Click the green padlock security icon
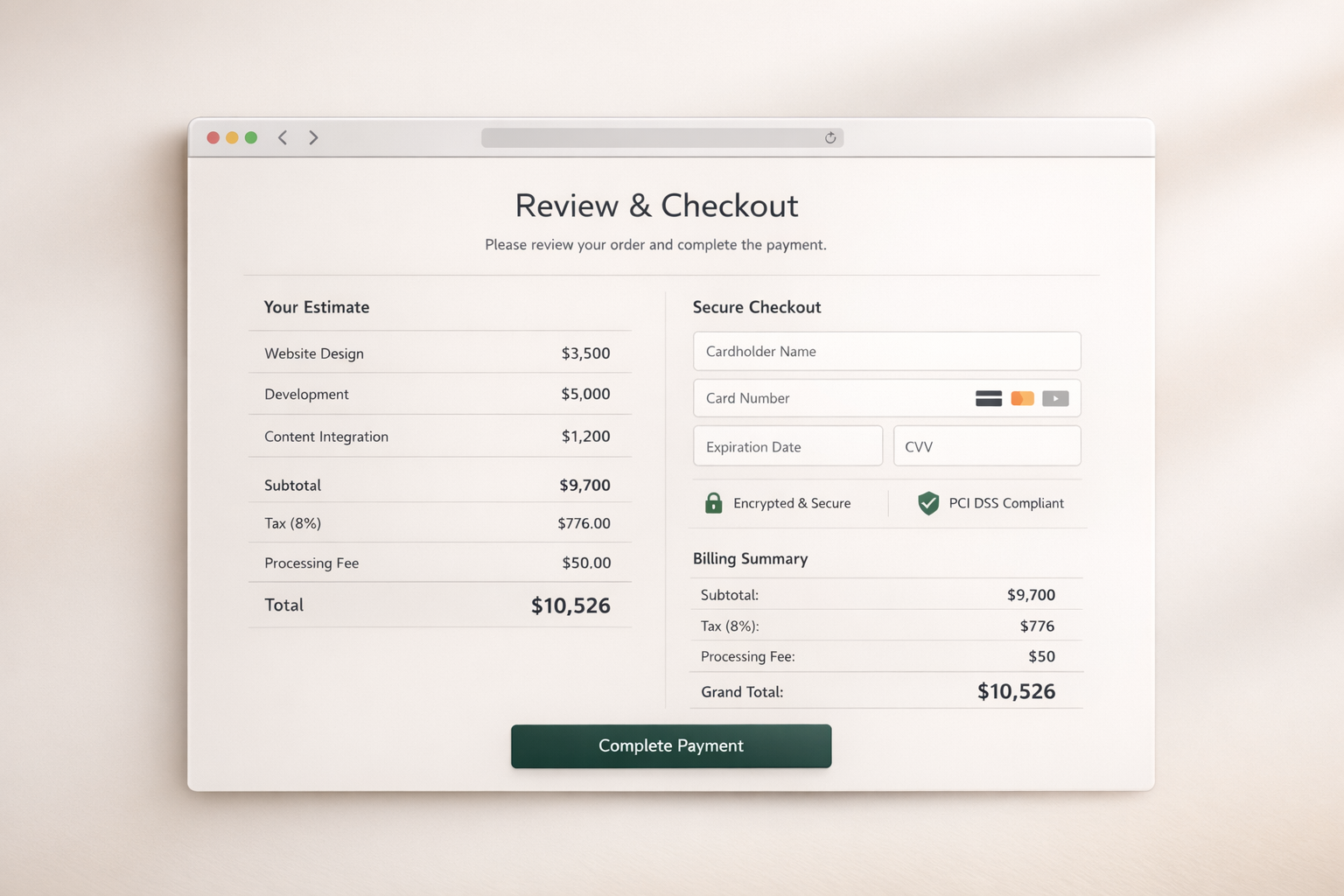 (713, 502)
